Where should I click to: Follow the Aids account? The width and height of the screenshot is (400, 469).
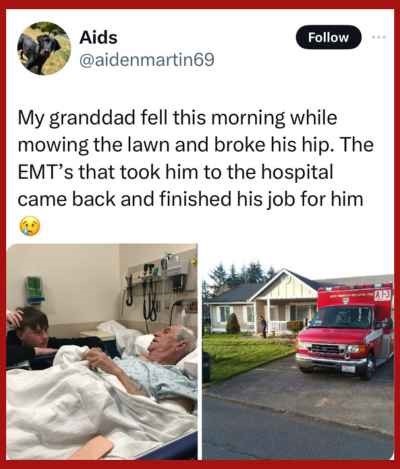pyautogui.click(x=328, y=37)
